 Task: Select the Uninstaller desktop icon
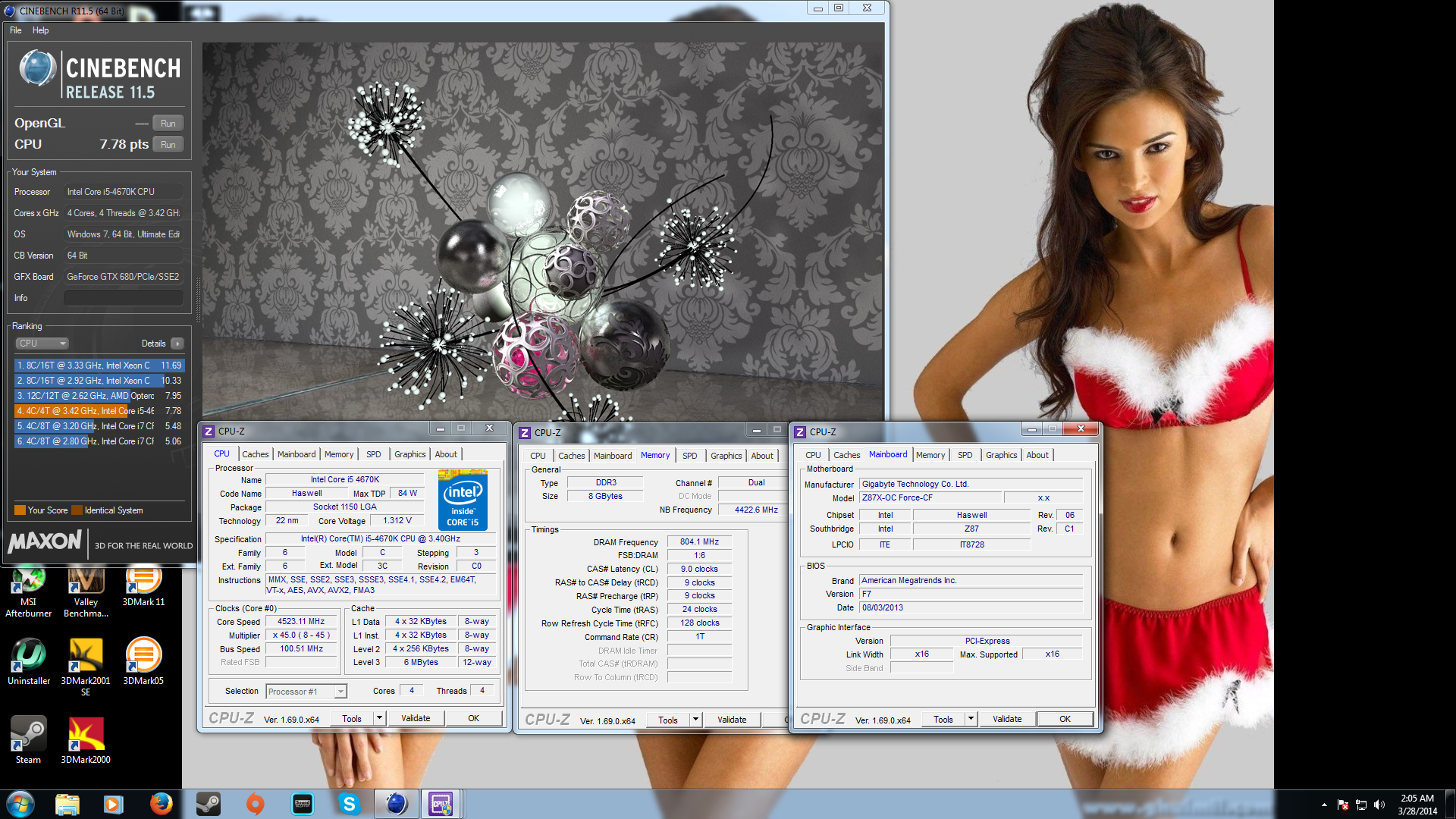(28, 661)
